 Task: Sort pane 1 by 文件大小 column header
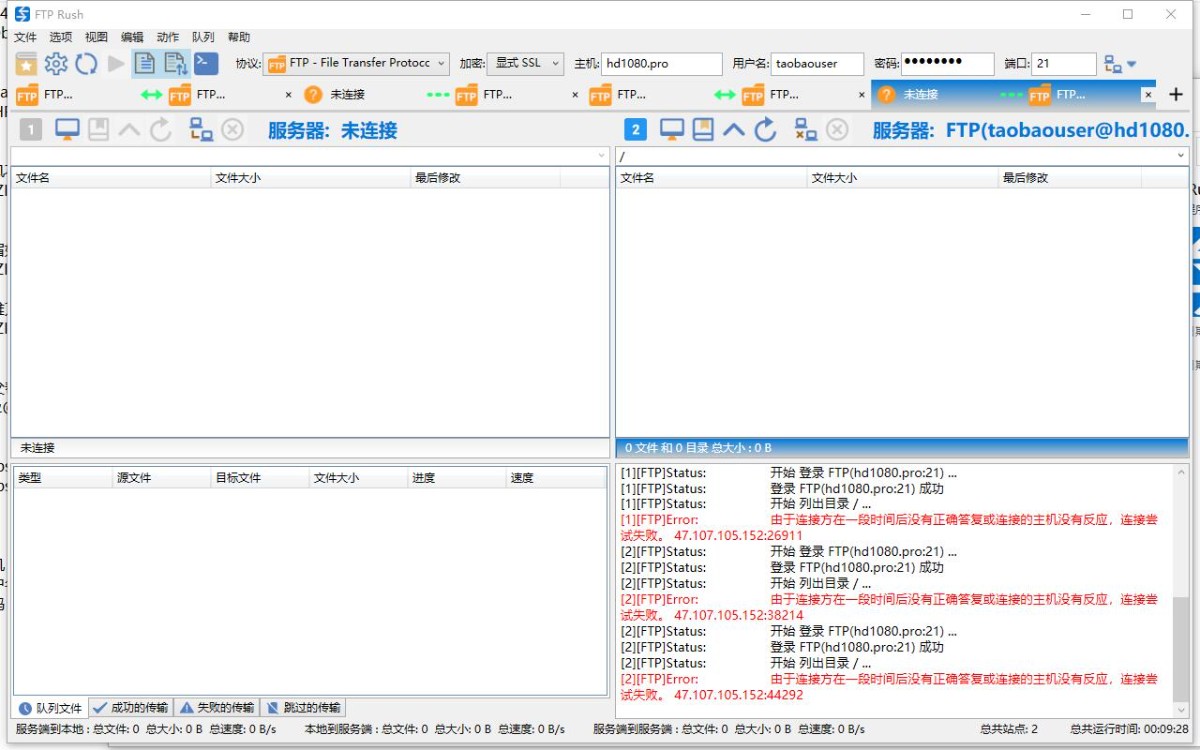click(310, 178)
